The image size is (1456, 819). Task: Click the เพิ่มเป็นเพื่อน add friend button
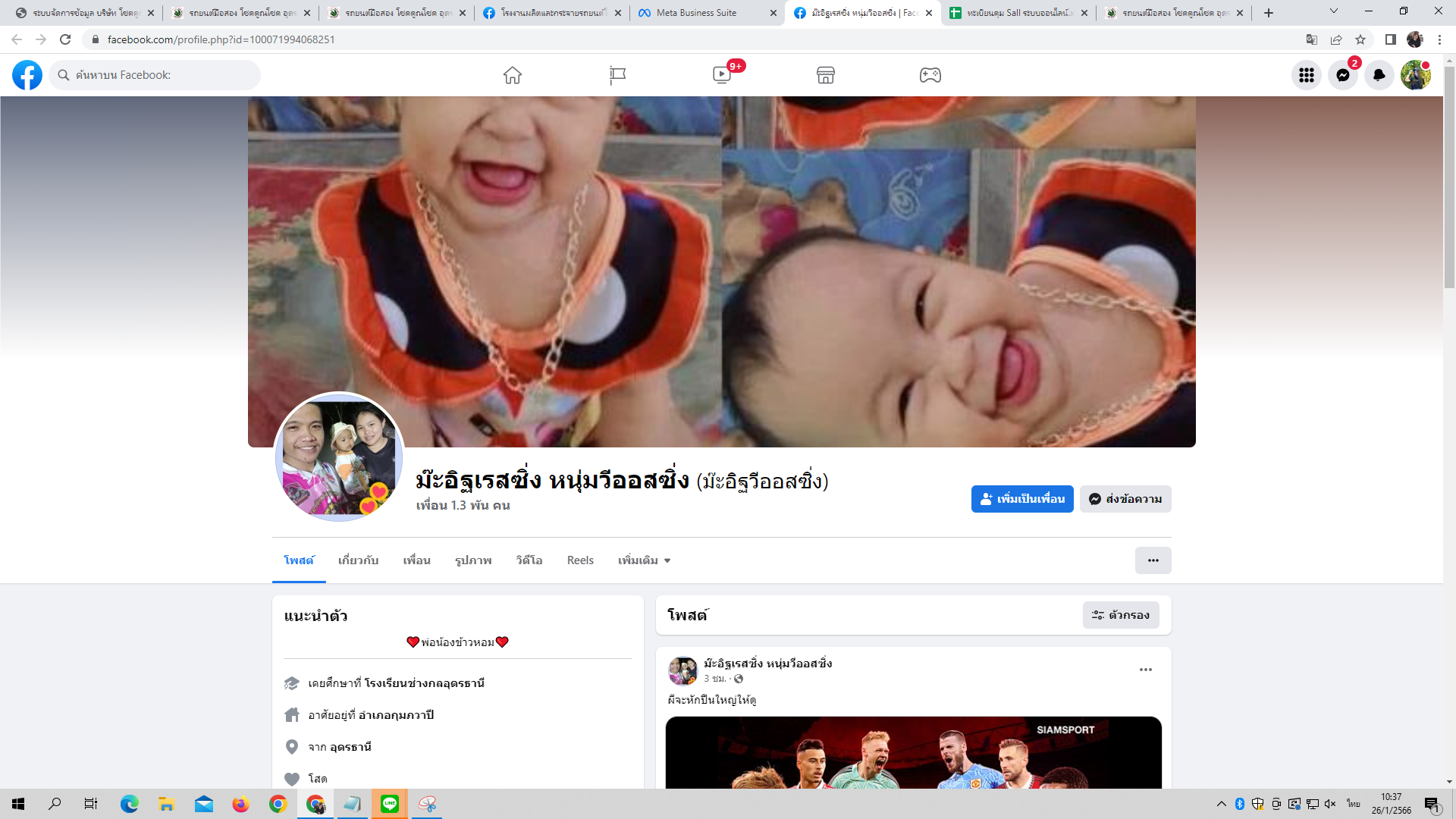click(1021, 499)
